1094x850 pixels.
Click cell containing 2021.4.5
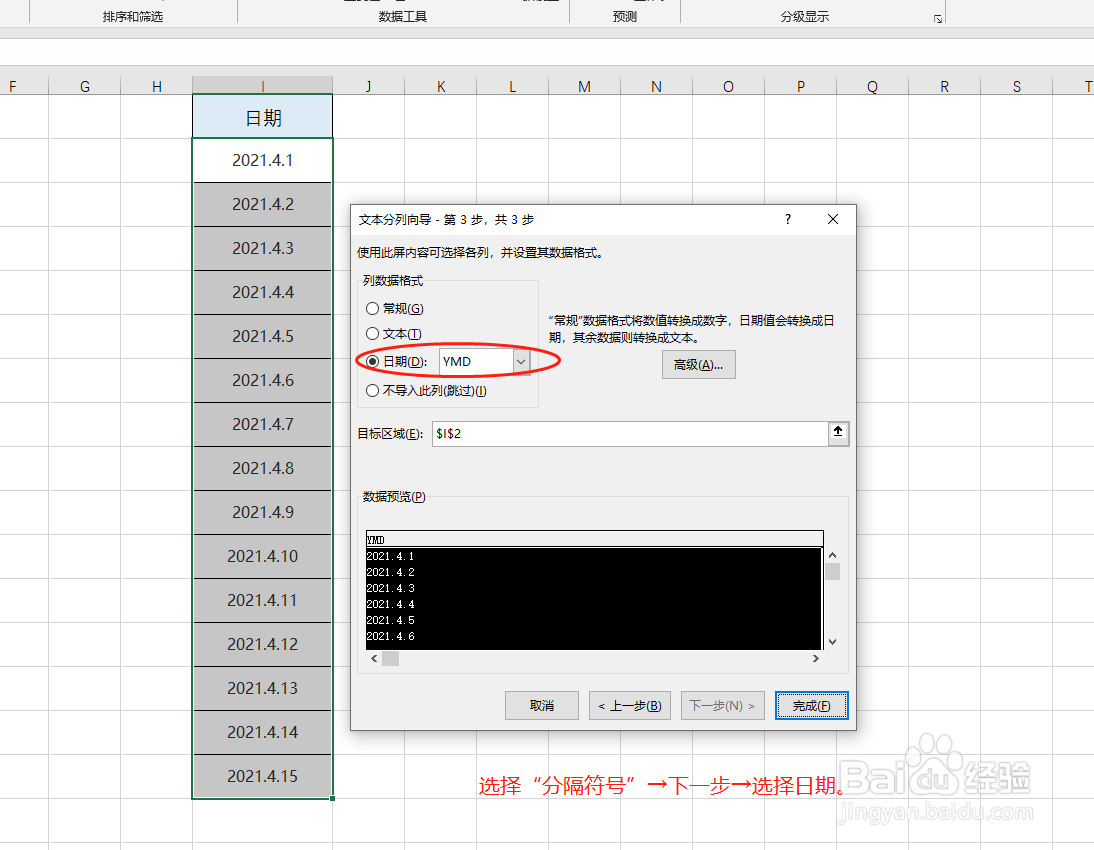point(262,336)
